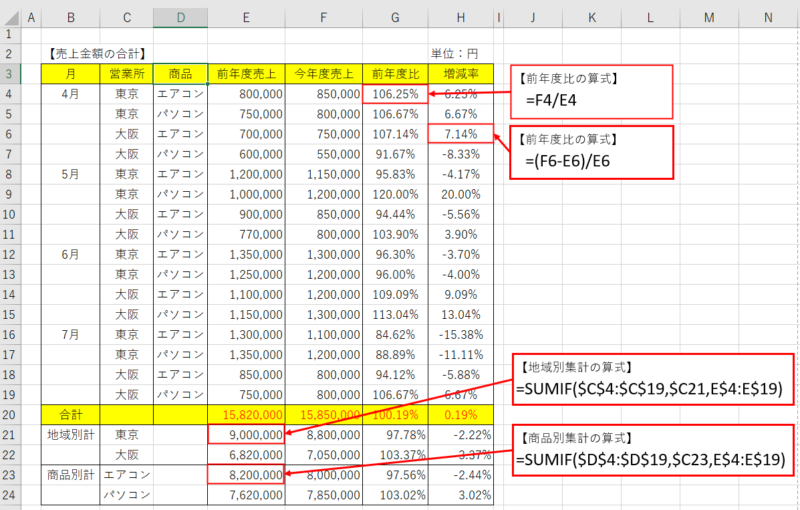Click the 前年度比 header cell
Viewport: 800px width, 510px height.
click(x=395, y=74)
